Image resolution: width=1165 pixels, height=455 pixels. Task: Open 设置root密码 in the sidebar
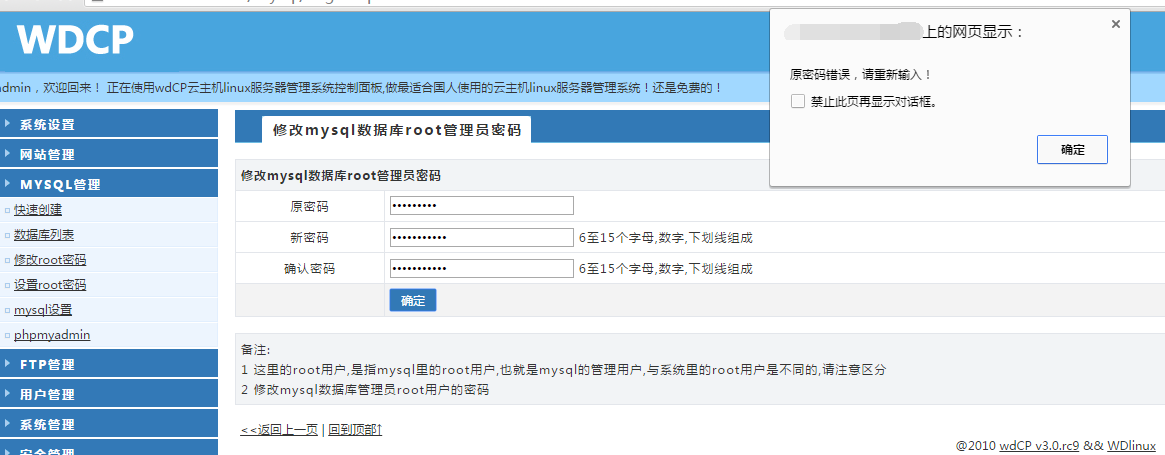(x=50, y=285)
